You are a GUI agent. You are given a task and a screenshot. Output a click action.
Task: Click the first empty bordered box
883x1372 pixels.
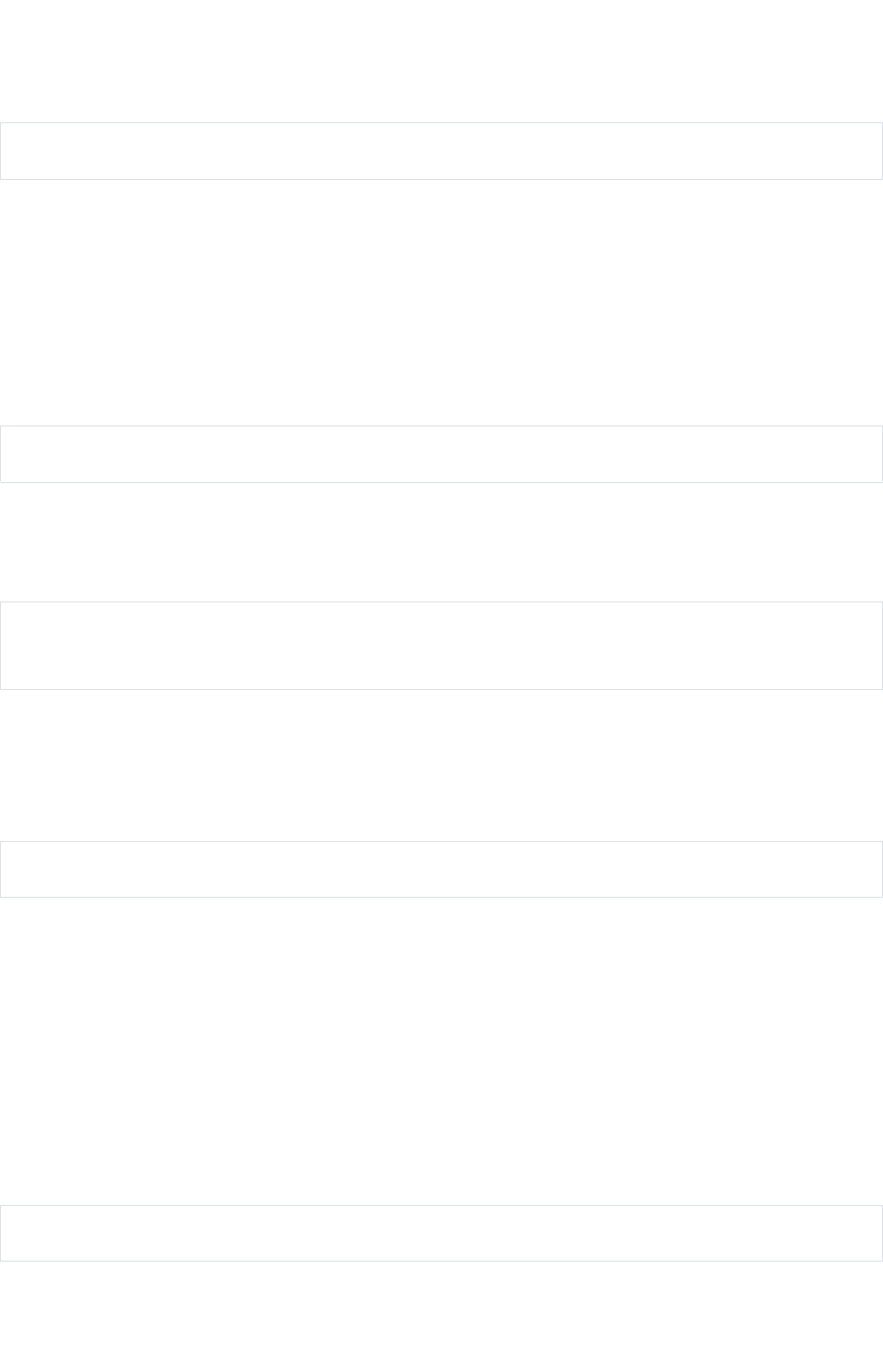point(441,151)
